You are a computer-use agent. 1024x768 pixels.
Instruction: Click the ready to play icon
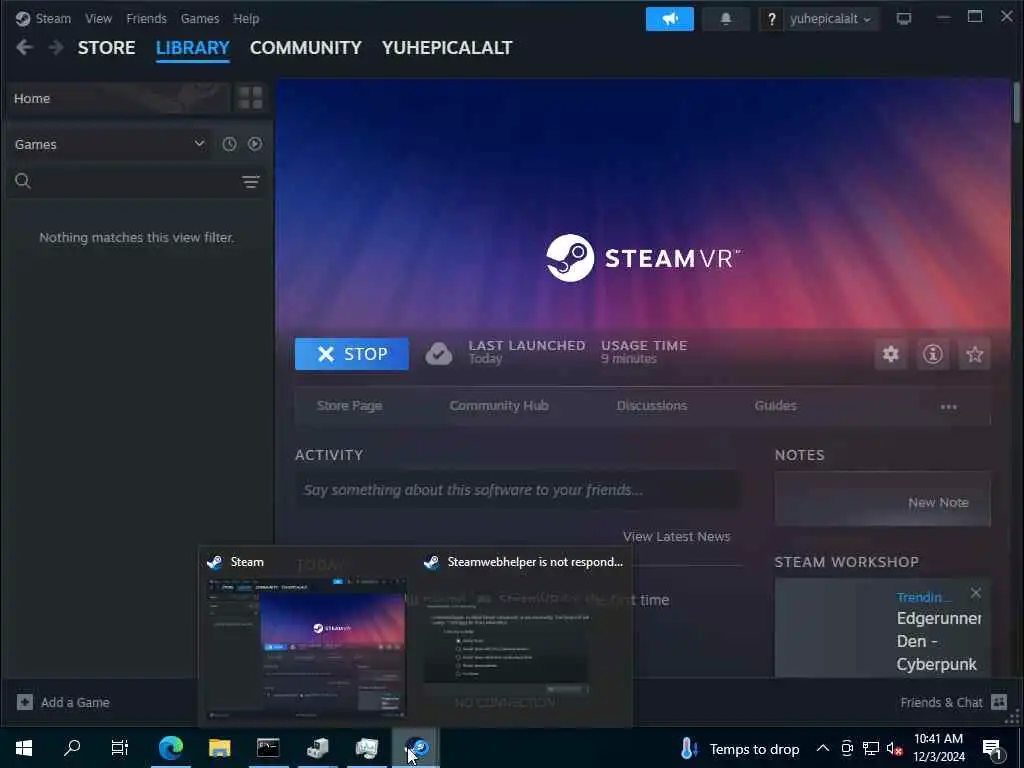[255, 144]
